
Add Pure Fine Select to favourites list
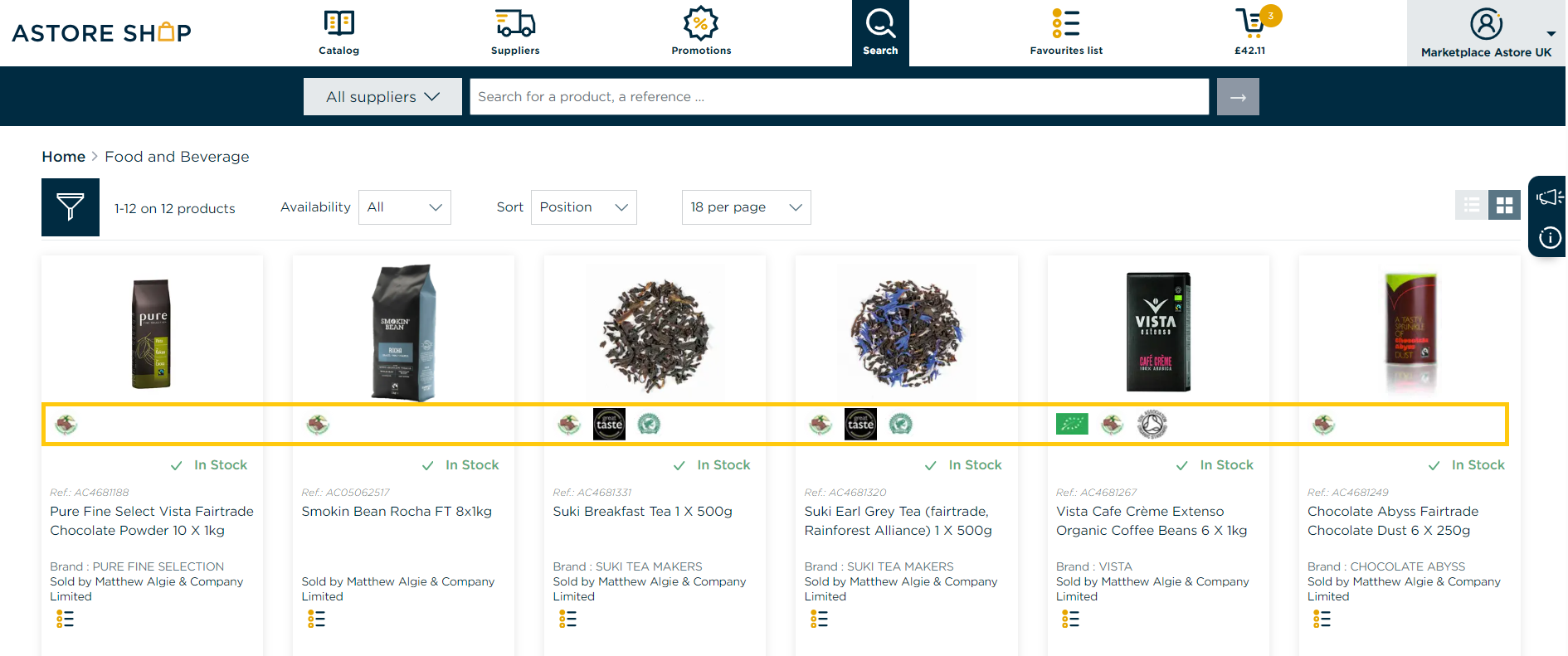point(66,619)
